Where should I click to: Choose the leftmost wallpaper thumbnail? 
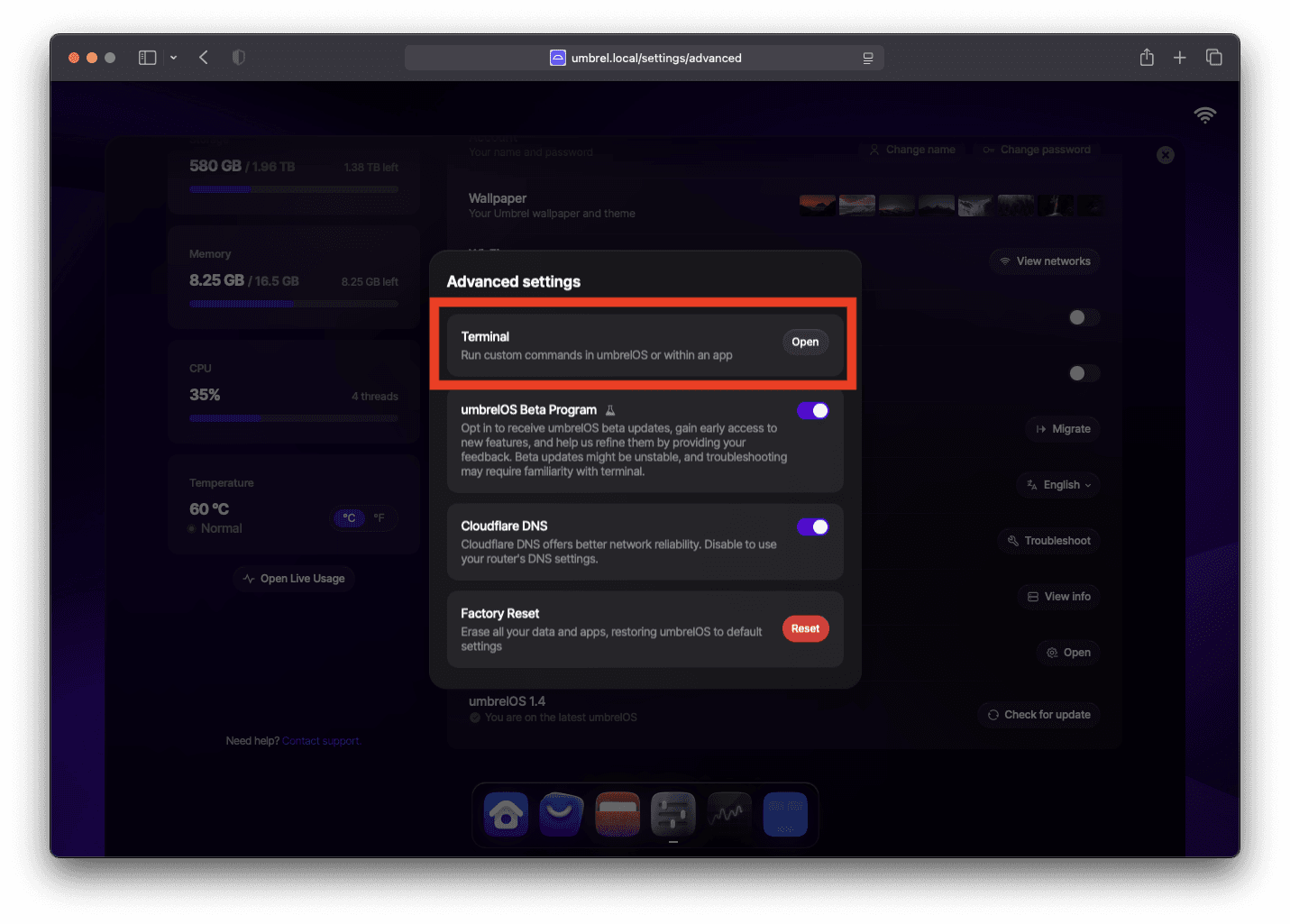pyautogui.click(x=818, y=206)
